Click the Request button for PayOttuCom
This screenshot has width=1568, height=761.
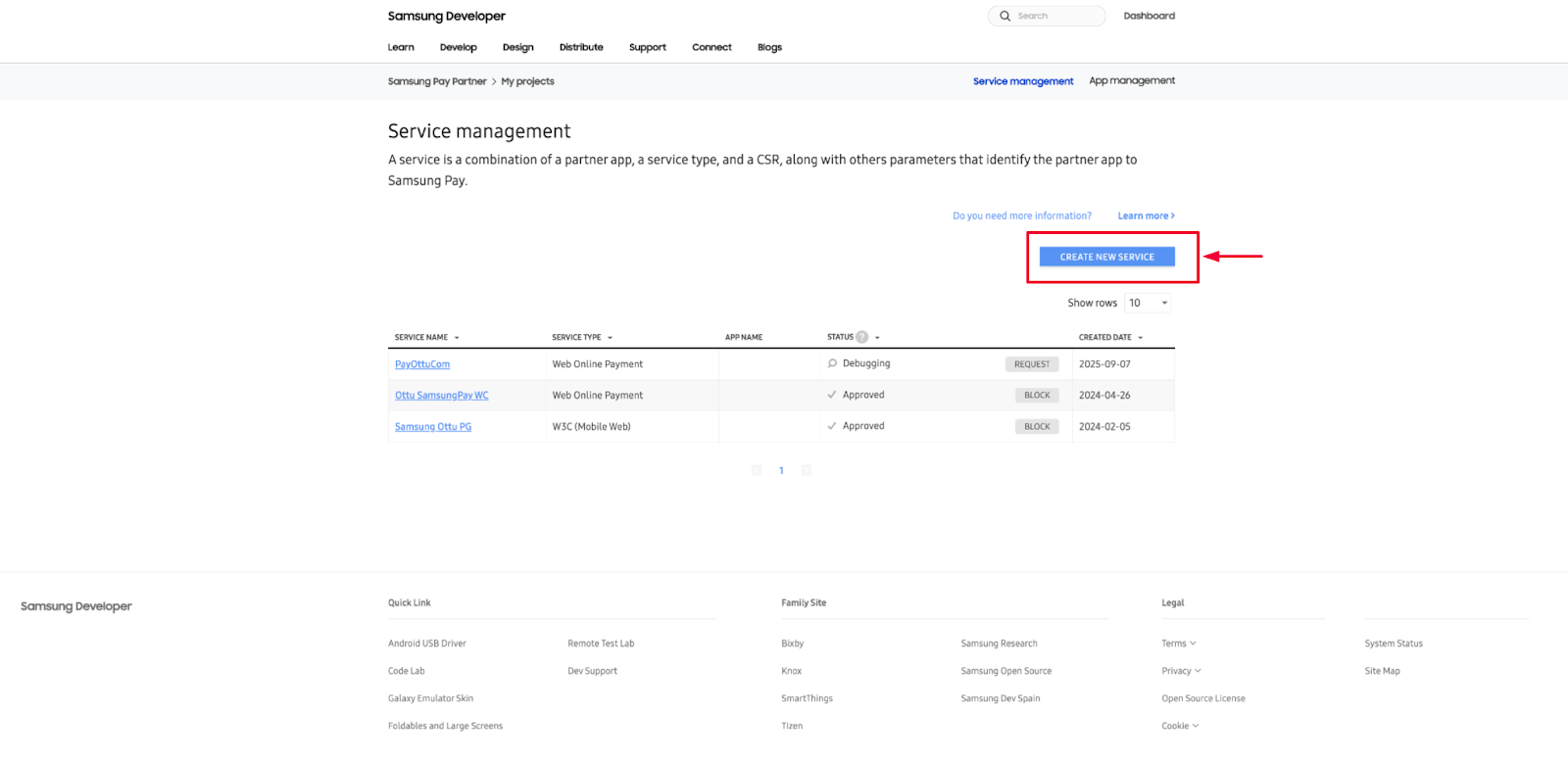pyautogui.click(x=1031, y=364)
